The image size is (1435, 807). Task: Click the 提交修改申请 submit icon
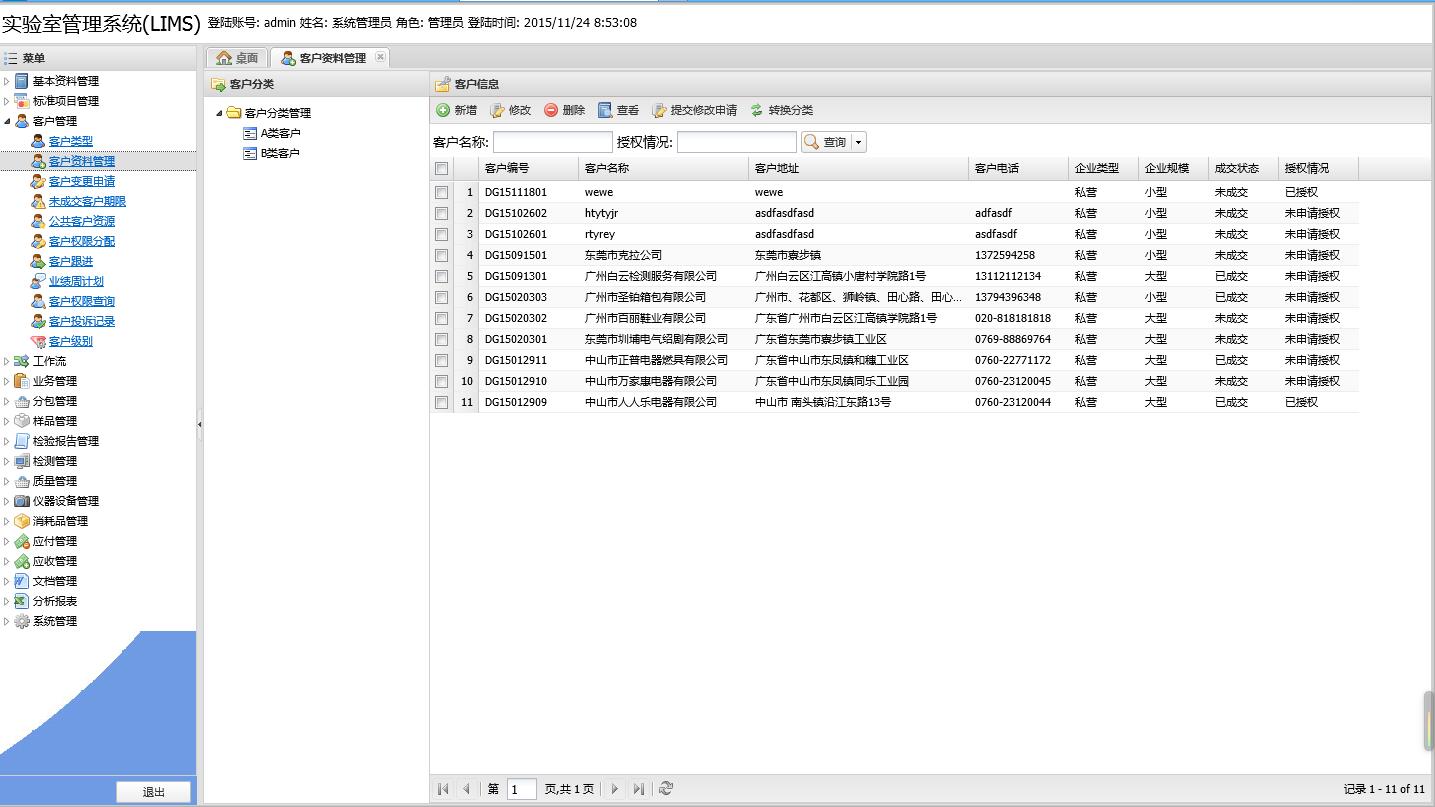(659, 110)
